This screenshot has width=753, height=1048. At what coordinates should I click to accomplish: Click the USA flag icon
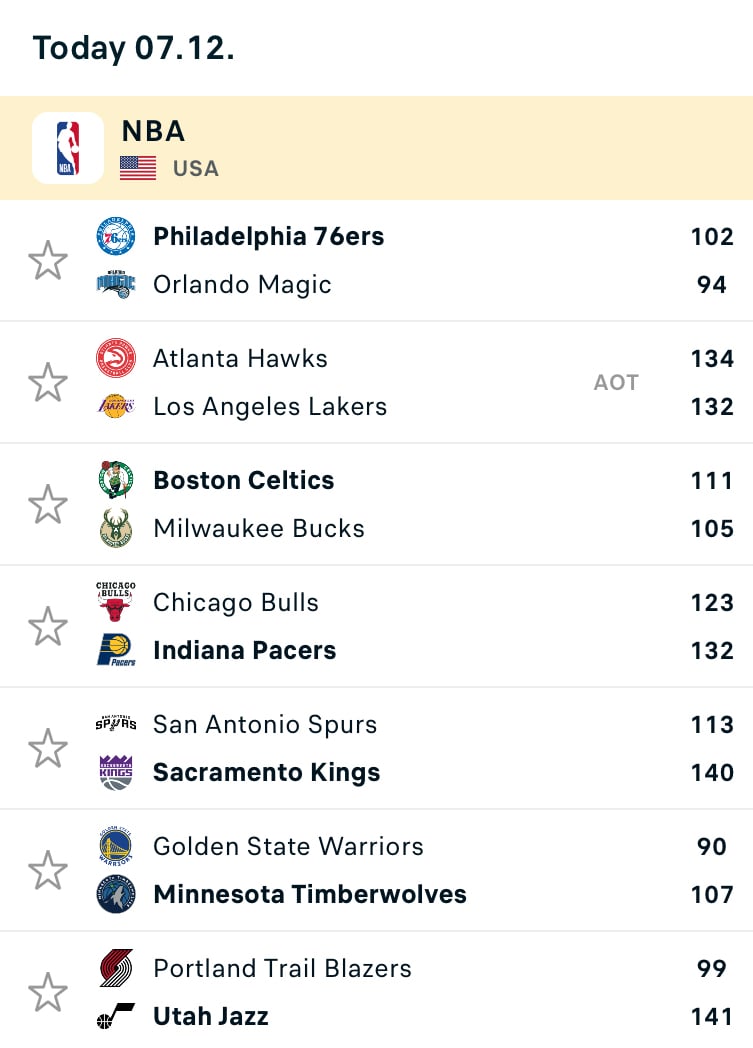point(138,168)
